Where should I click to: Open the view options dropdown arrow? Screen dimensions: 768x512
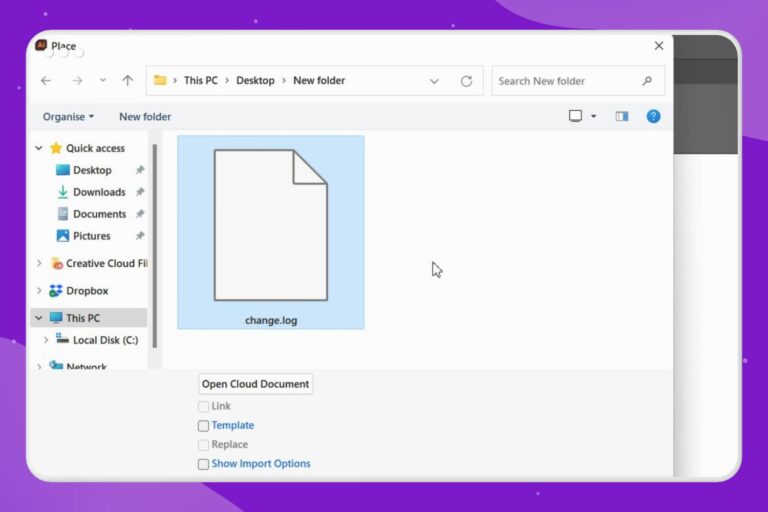(594, 116)
